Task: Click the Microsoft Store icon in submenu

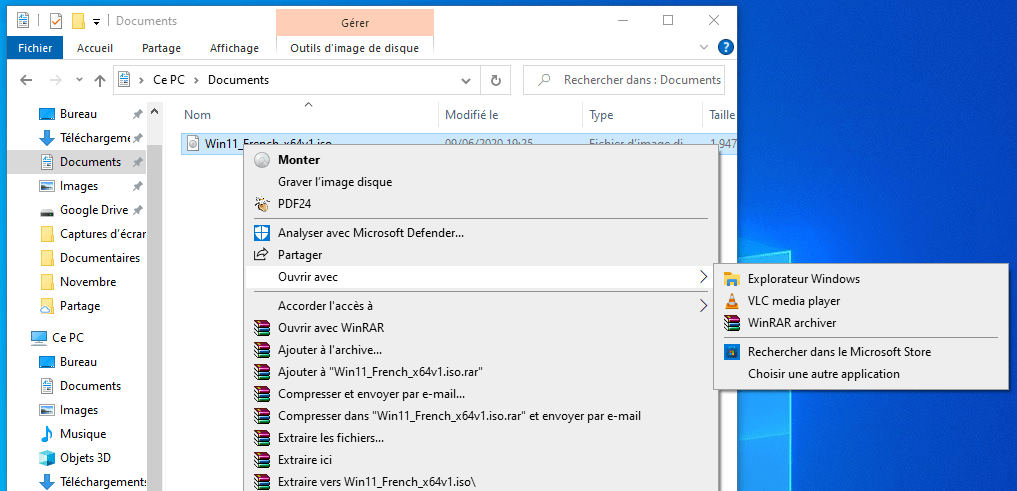Action: (732, 352)
